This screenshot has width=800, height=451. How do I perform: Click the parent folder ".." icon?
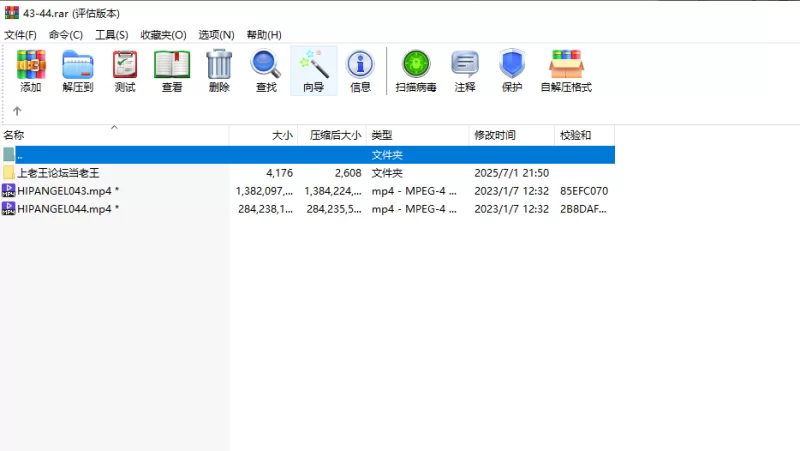click(x=9, y=155)
